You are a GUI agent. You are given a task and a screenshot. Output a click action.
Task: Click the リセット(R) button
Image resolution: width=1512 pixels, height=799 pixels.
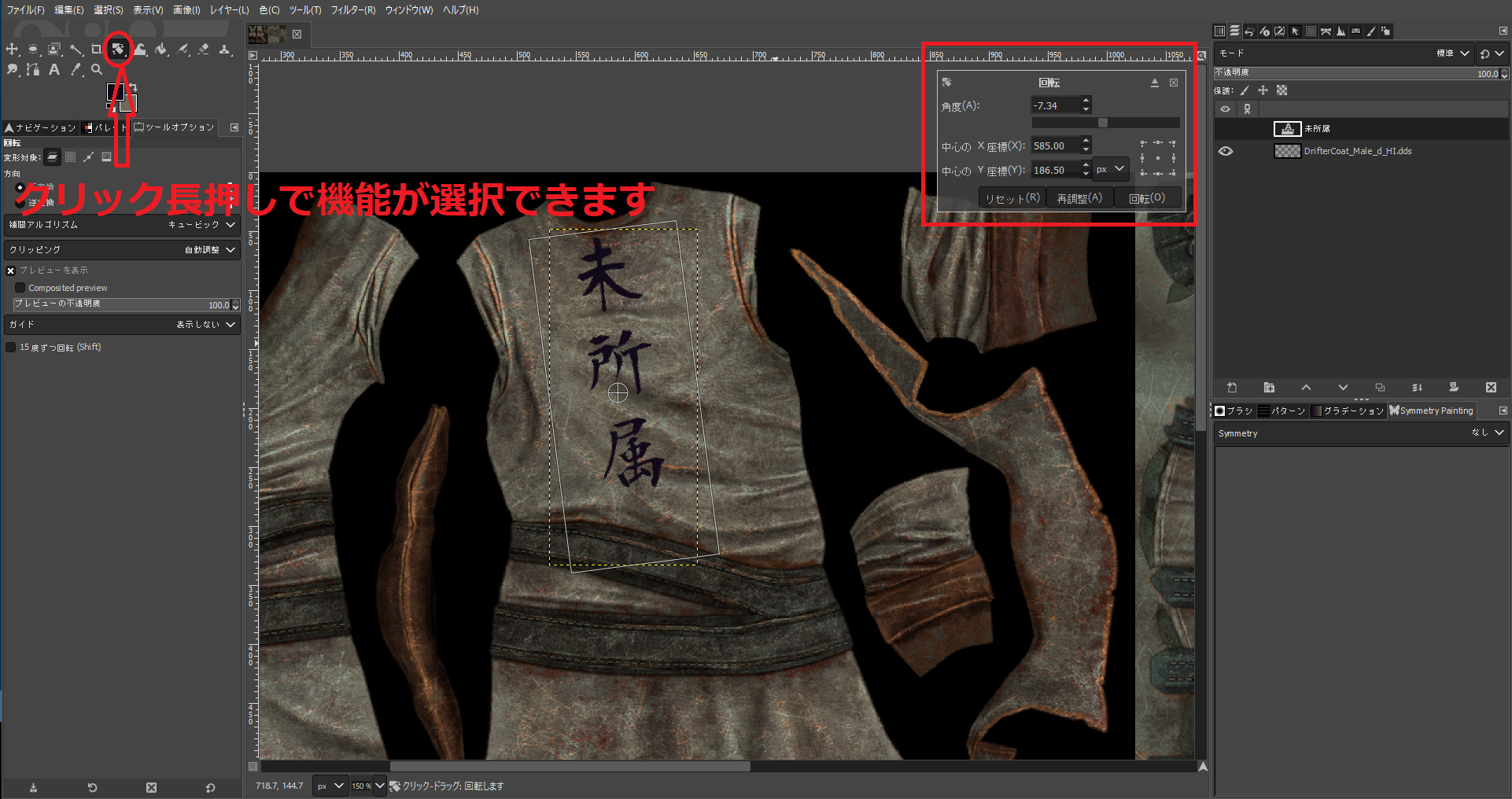pos(1012,198)
